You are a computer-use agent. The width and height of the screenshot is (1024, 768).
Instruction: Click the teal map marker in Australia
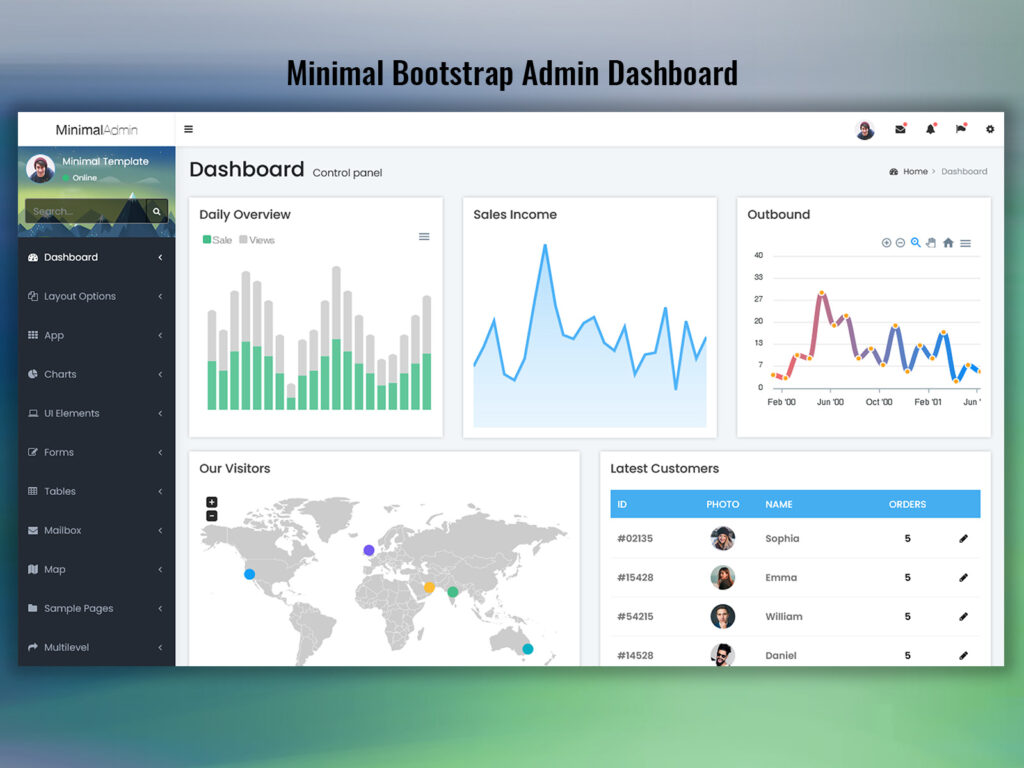point(528,648)
